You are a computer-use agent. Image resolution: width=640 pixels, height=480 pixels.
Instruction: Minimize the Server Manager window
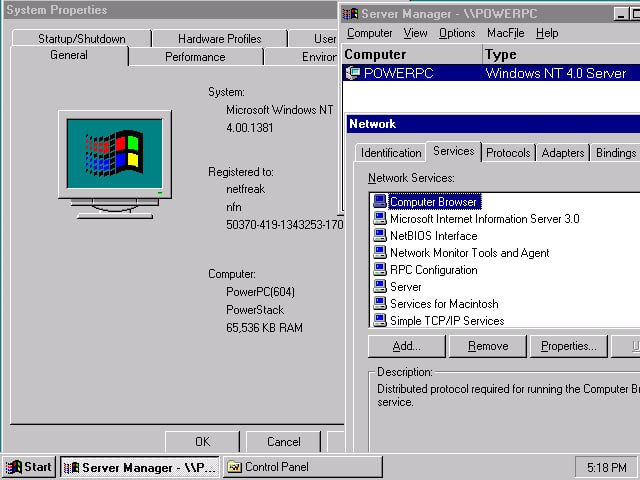(x=621, y=14)
